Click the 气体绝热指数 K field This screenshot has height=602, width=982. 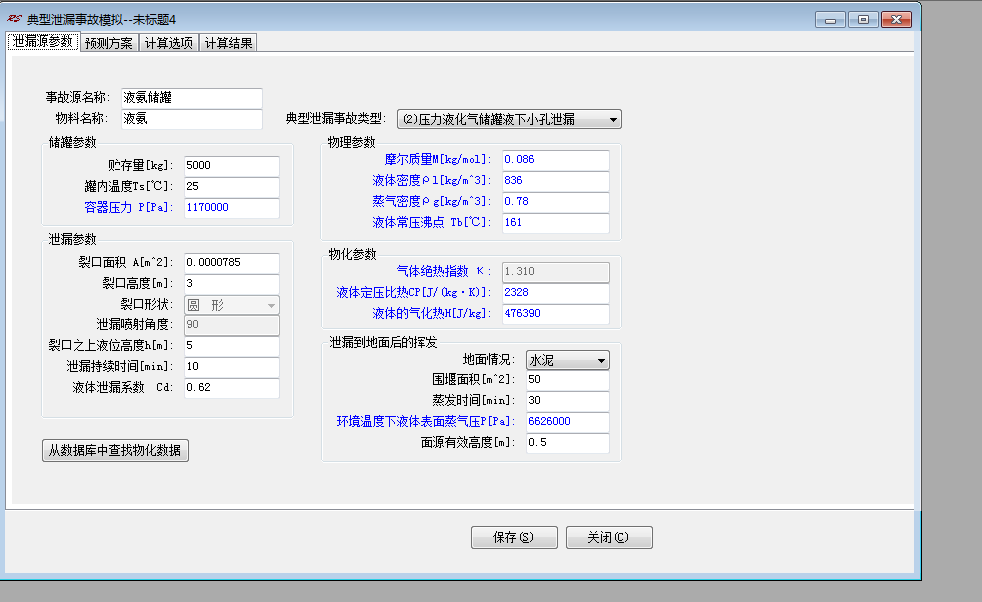pyautogui.click(x=556, y=272)
